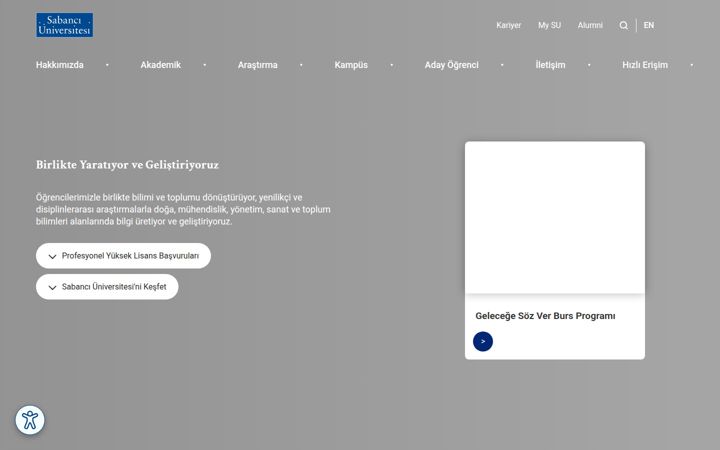Go to My SU portal

[x=549, y=25]
